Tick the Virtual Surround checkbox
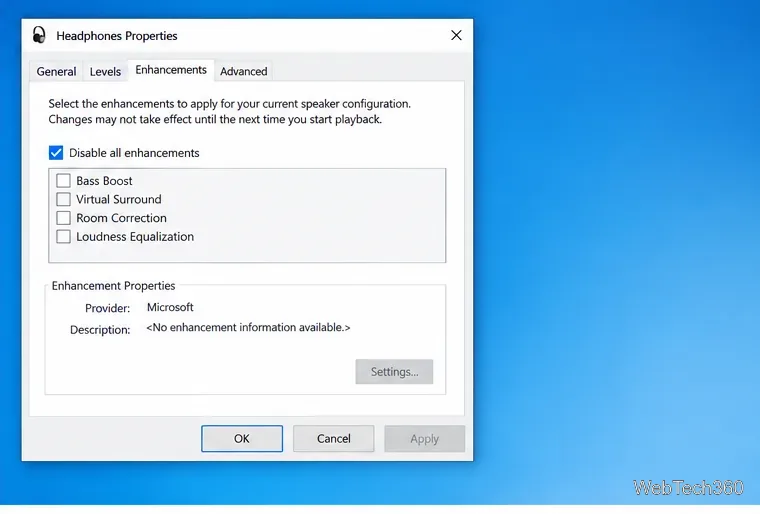 (63, 199)
